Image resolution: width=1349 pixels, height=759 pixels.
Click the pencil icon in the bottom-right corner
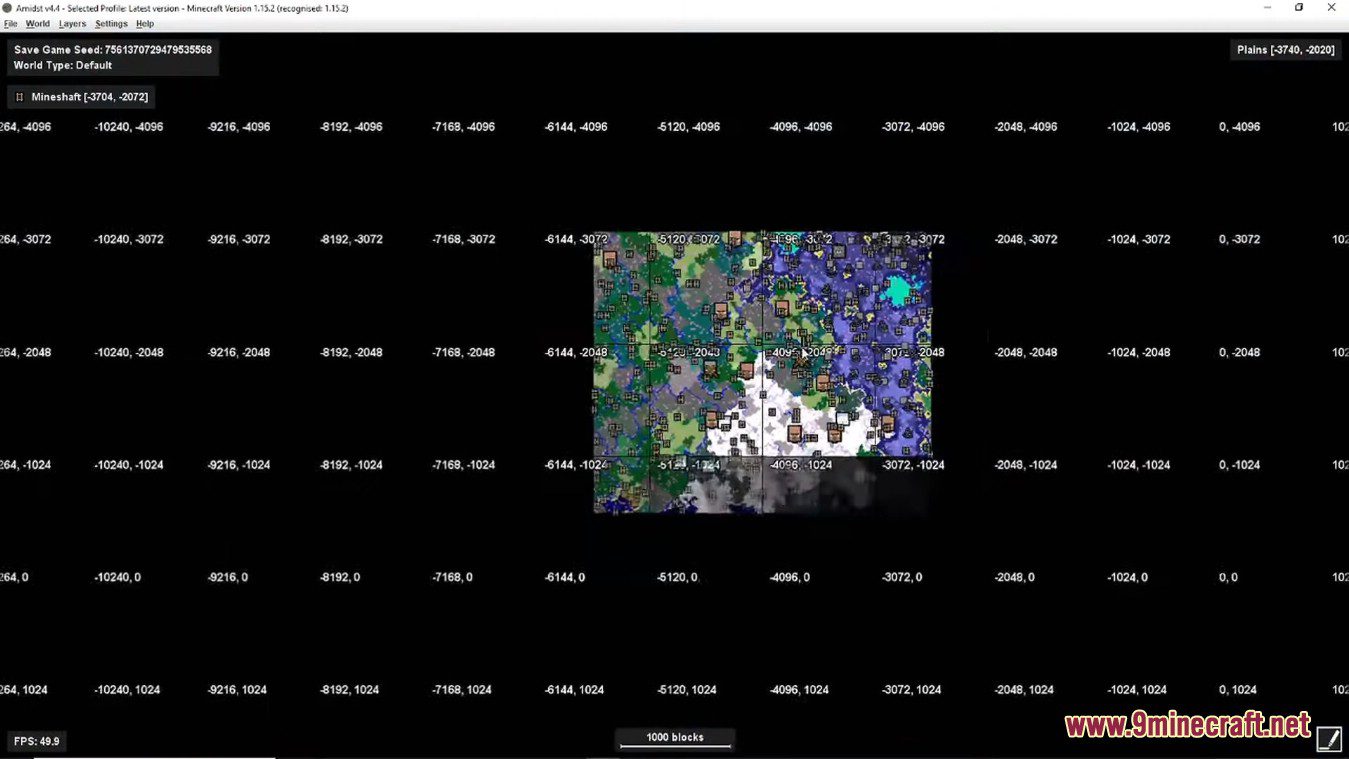pos(1329,739)
